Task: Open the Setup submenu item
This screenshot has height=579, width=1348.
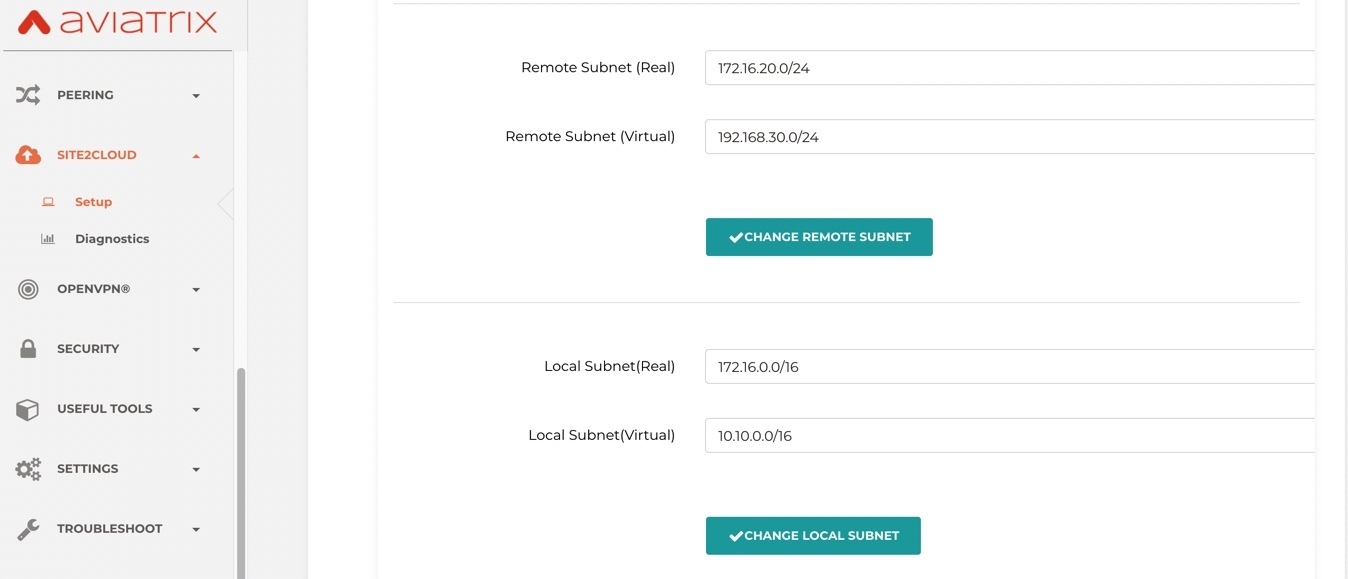Action: click(93, 202)
